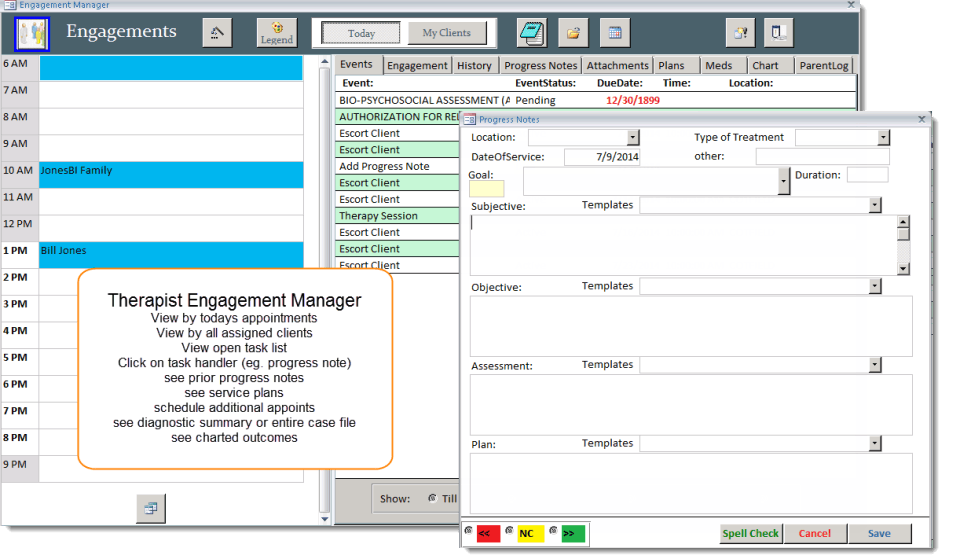The width and height of the screenshot is (960, 559).
Task: Expand the Location dropdown in Progress Notes
Action: coord(633,138)
